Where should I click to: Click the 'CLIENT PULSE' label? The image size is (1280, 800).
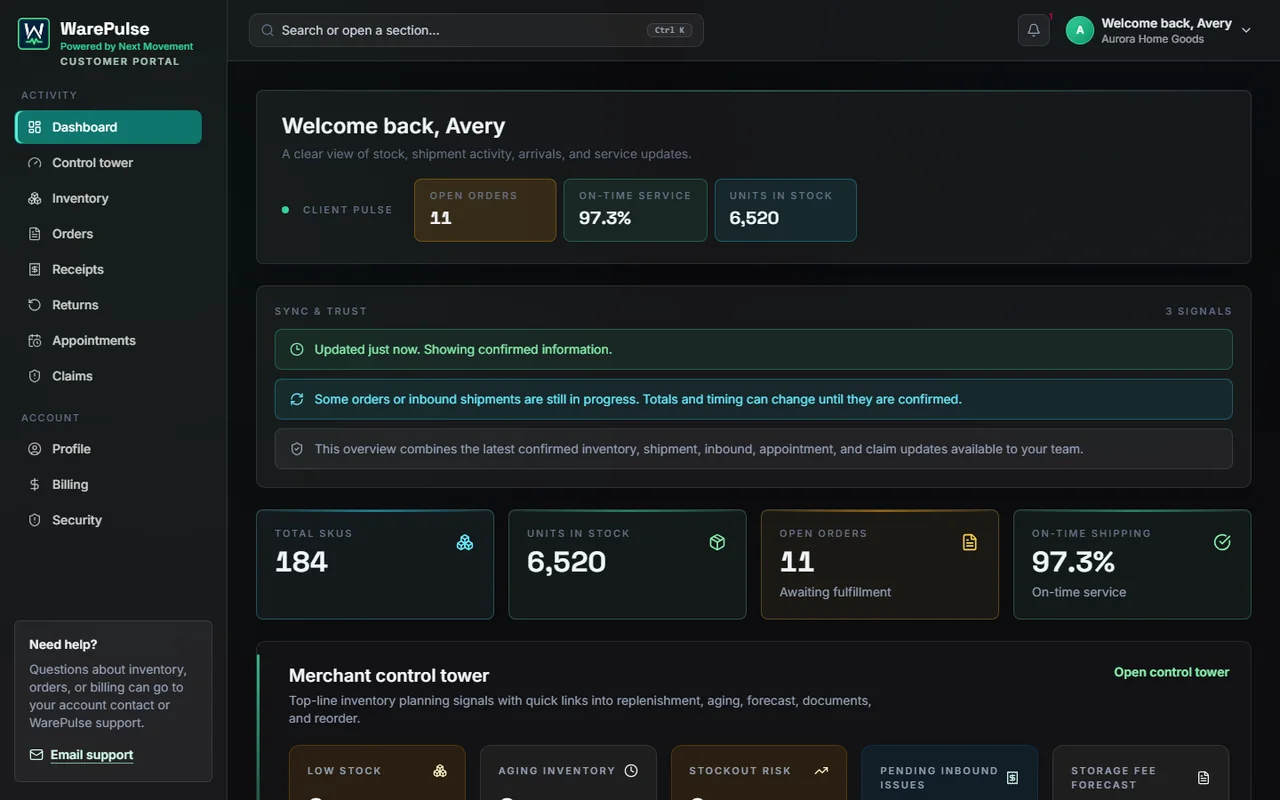(x=348, y=210)
